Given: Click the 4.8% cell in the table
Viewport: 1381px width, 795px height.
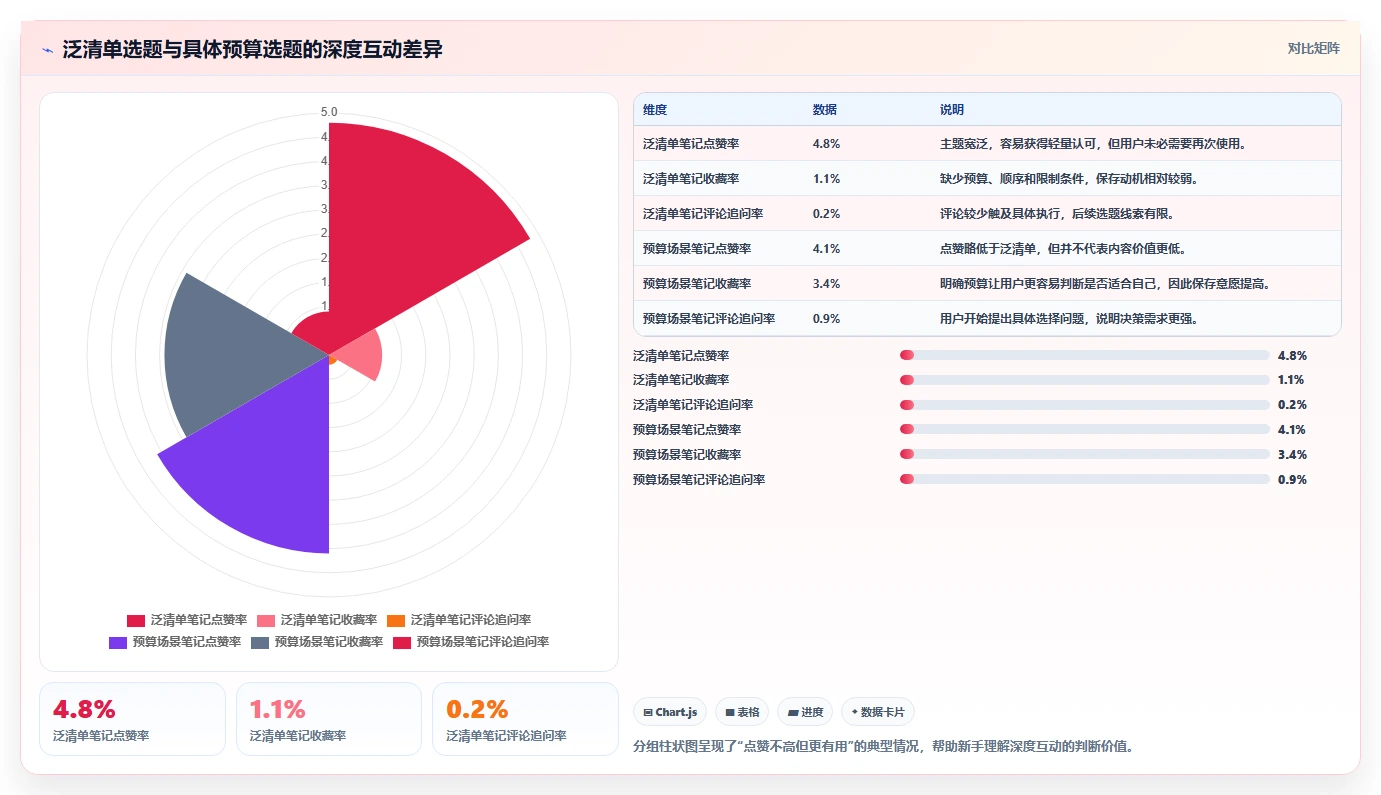Looking at the screenshot, I should coord(826,144).
